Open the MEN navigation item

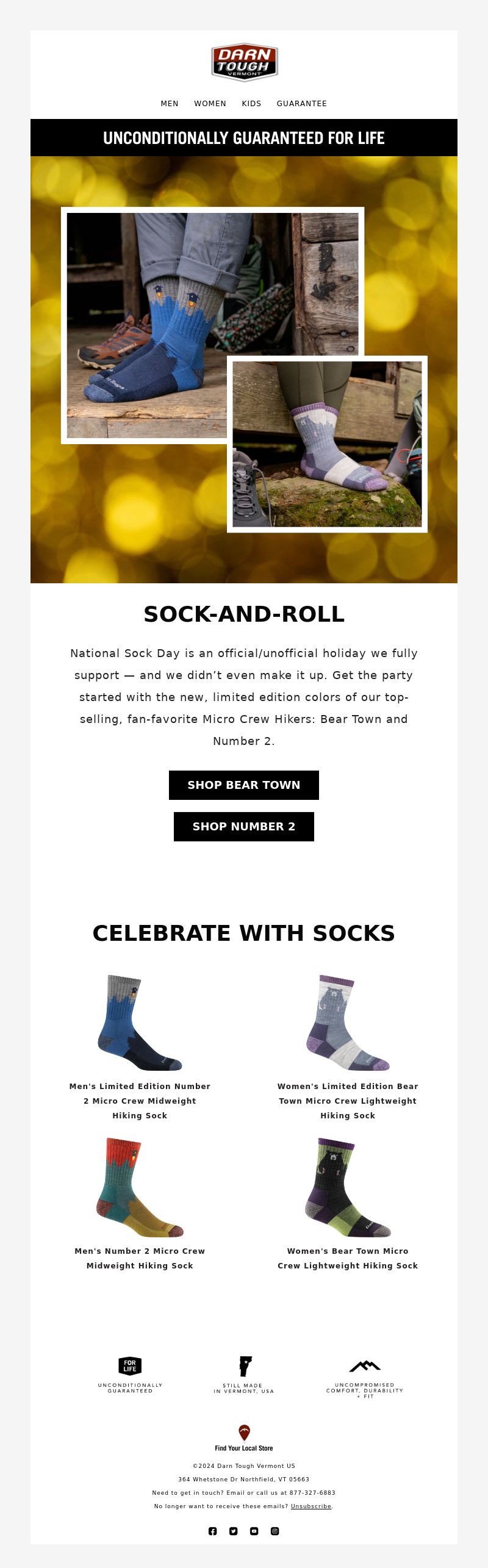pos(170,104)
